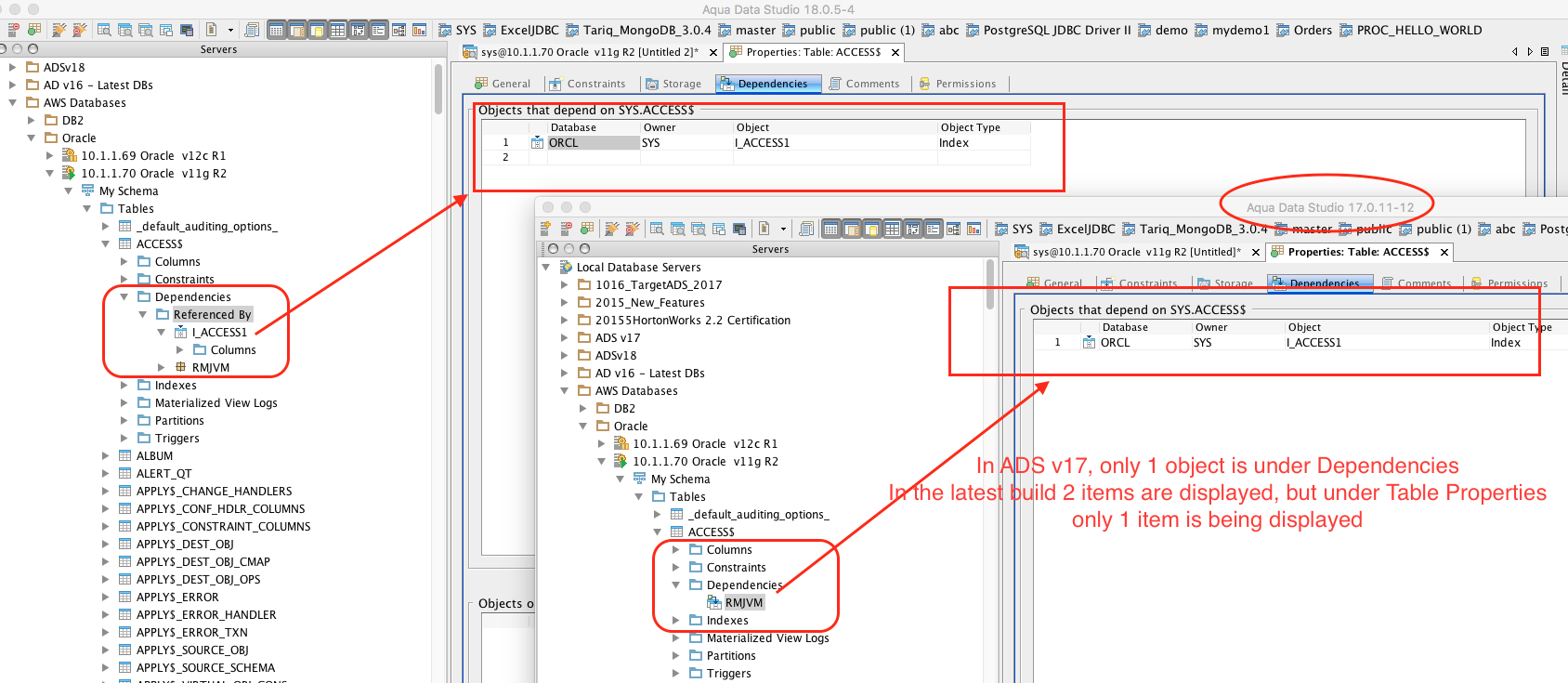
Task: Select the APPLY$_CHANGE_HANDLERS table
Action: pos(215,492)
